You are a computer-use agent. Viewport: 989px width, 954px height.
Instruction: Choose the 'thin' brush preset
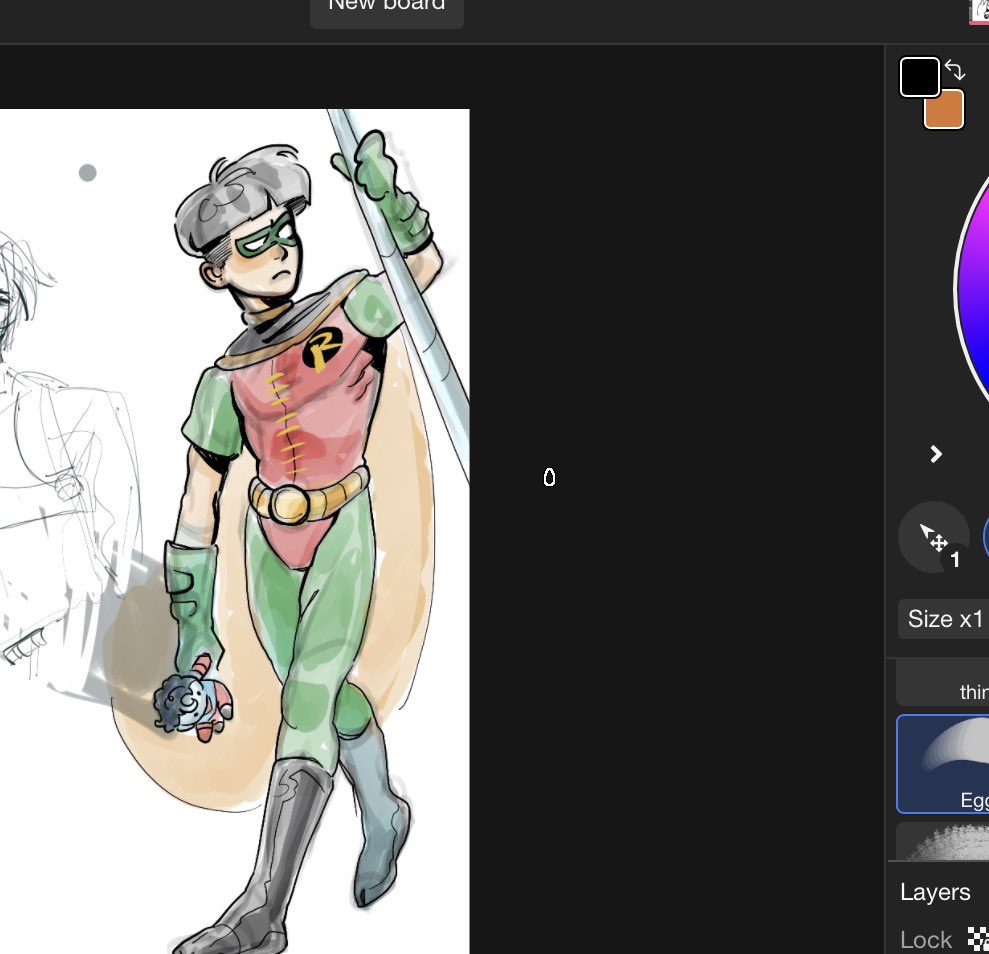coord(942,683)
